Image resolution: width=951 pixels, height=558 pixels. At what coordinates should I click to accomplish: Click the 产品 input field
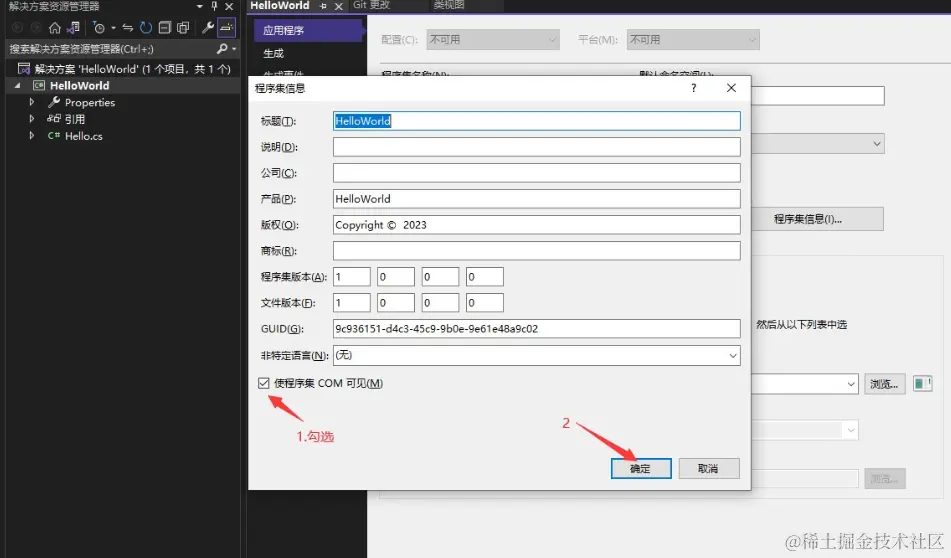[537, 199]
